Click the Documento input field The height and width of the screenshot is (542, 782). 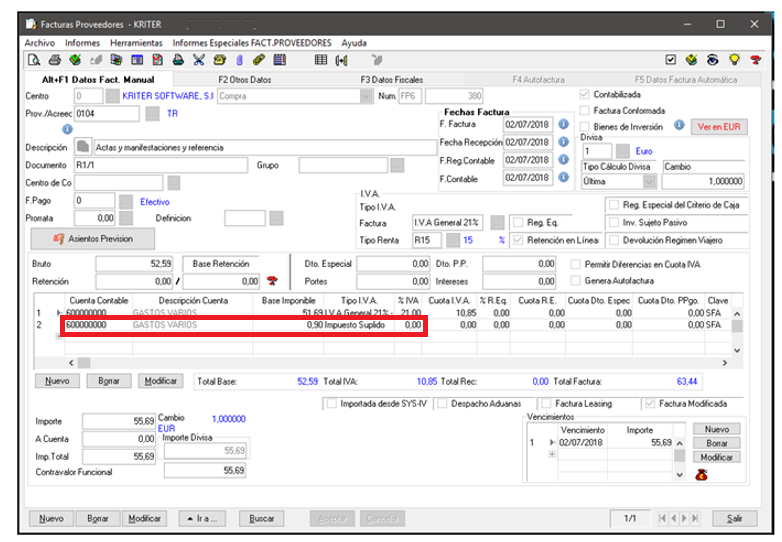(x=161, y=165)
